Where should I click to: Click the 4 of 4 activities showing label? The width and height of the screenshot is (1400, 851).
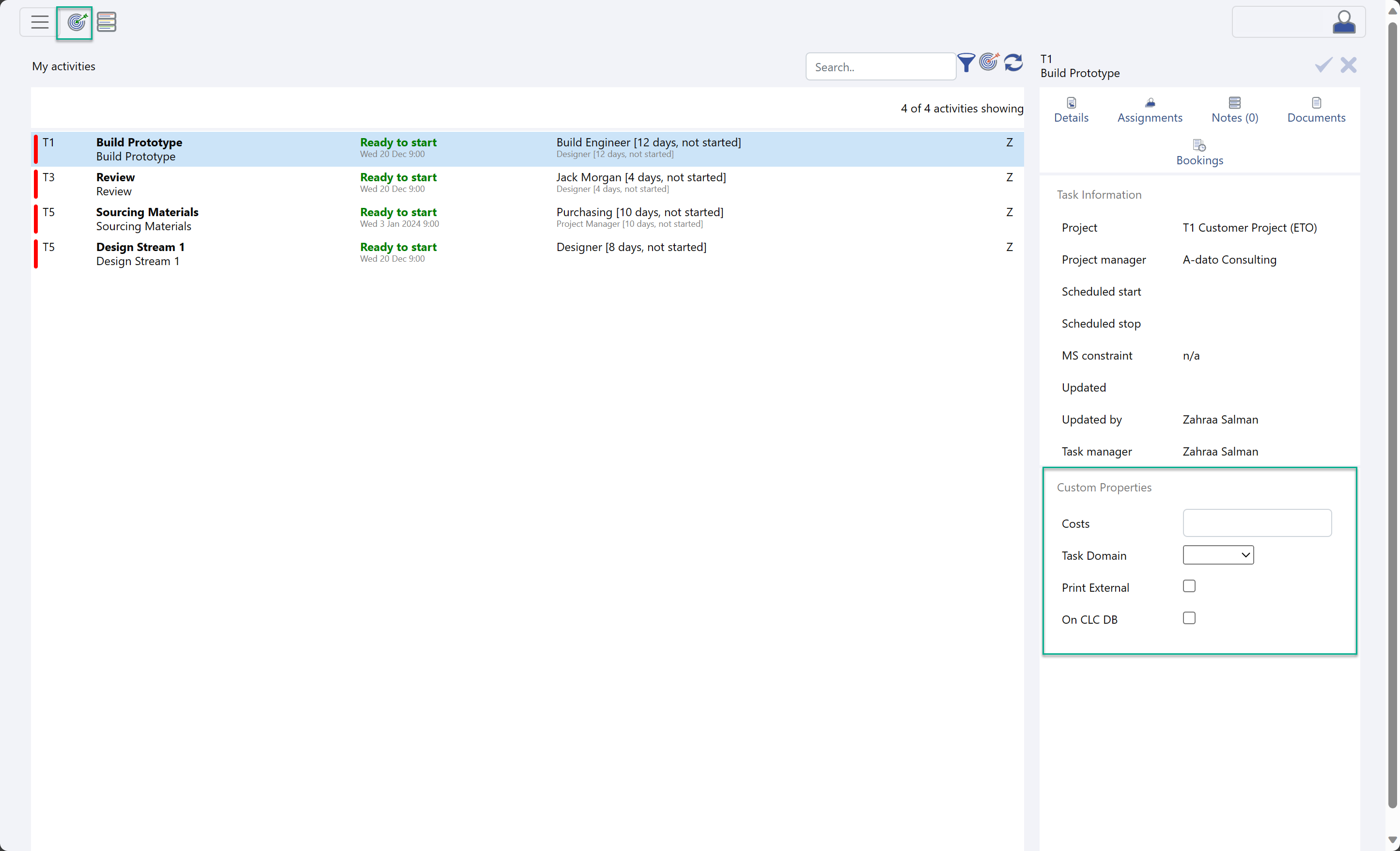[962, 108]
